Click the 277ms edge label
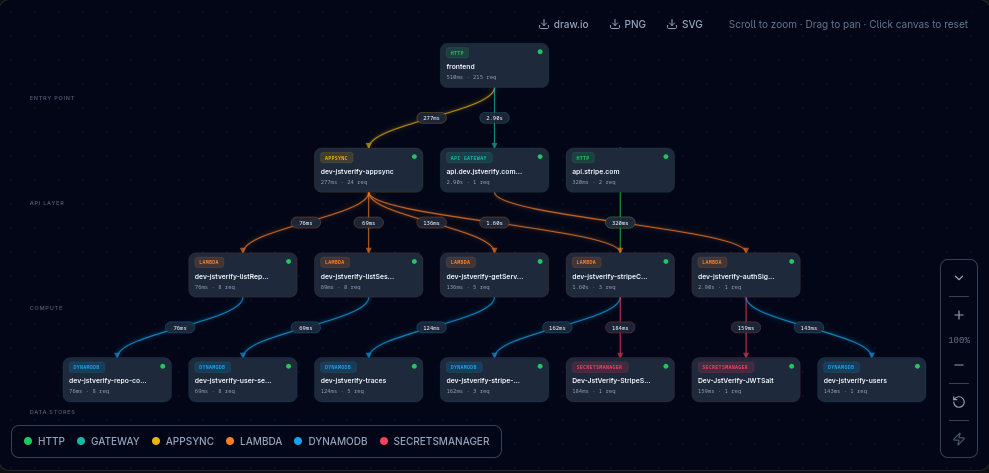Image resolution: width=989 pixels, height=473 pixels. tap(432, 118)
